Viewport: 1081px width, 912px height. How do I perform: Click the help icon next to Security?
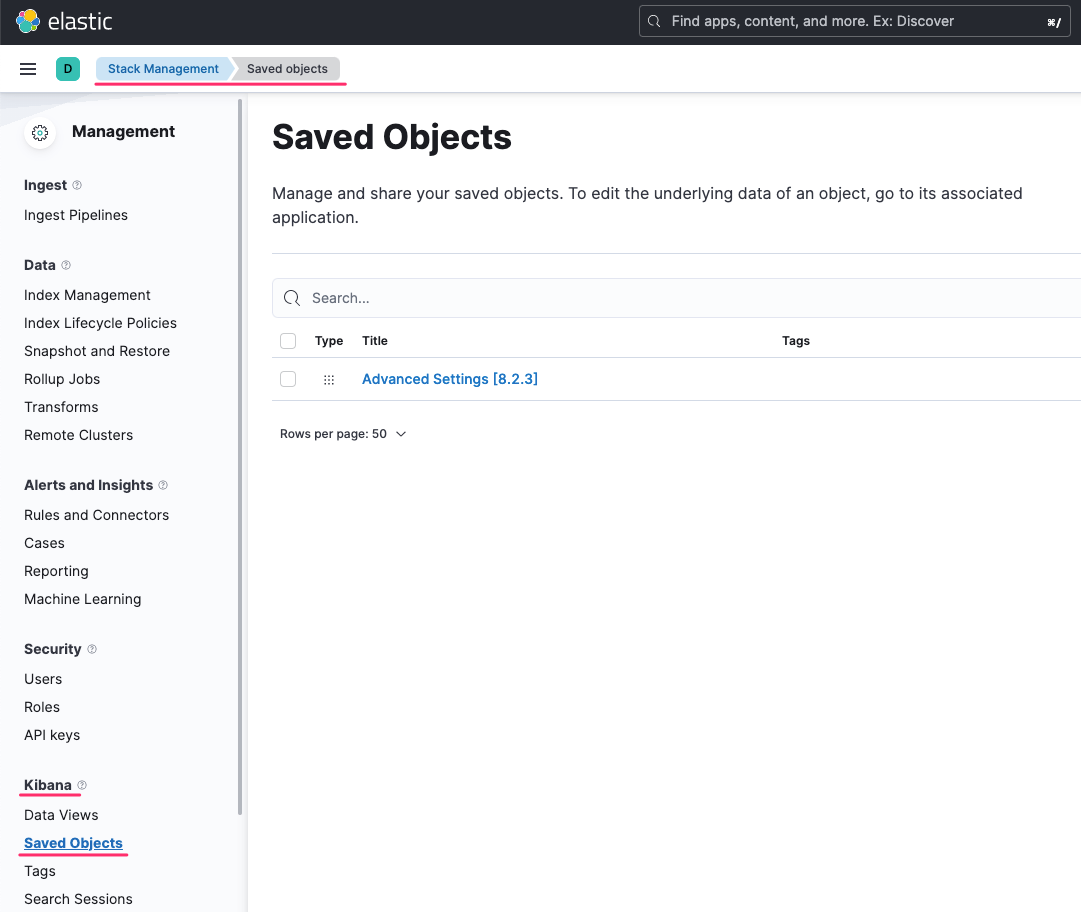(93, 649)
